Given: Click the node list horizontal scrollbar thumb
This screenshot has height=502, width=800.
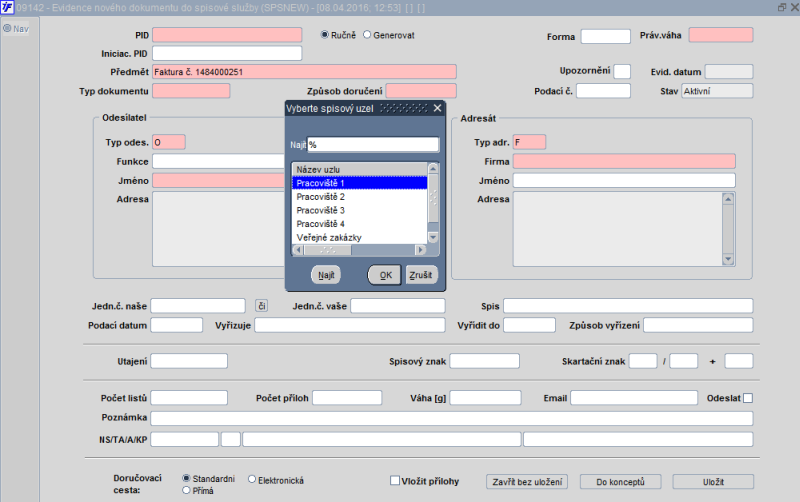Looking at the screenshot, I should 328,250.
